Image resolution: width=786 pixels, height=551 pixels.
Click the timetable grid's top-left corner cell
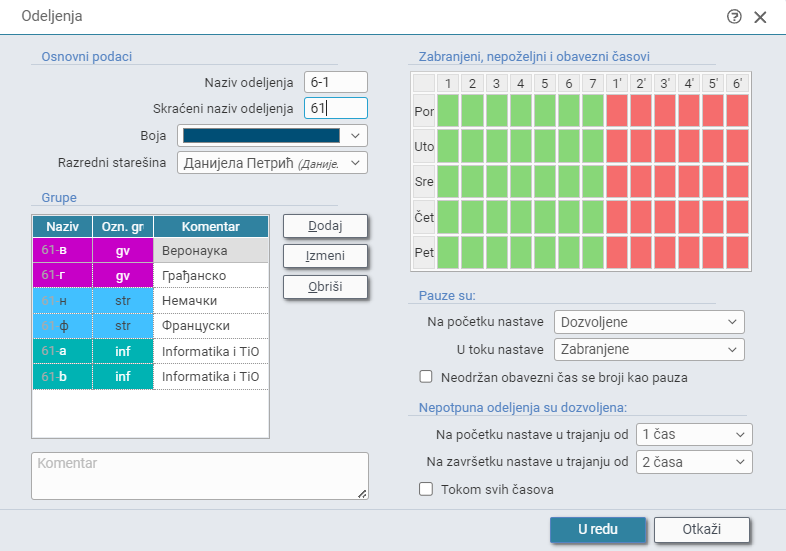(424, 83)
